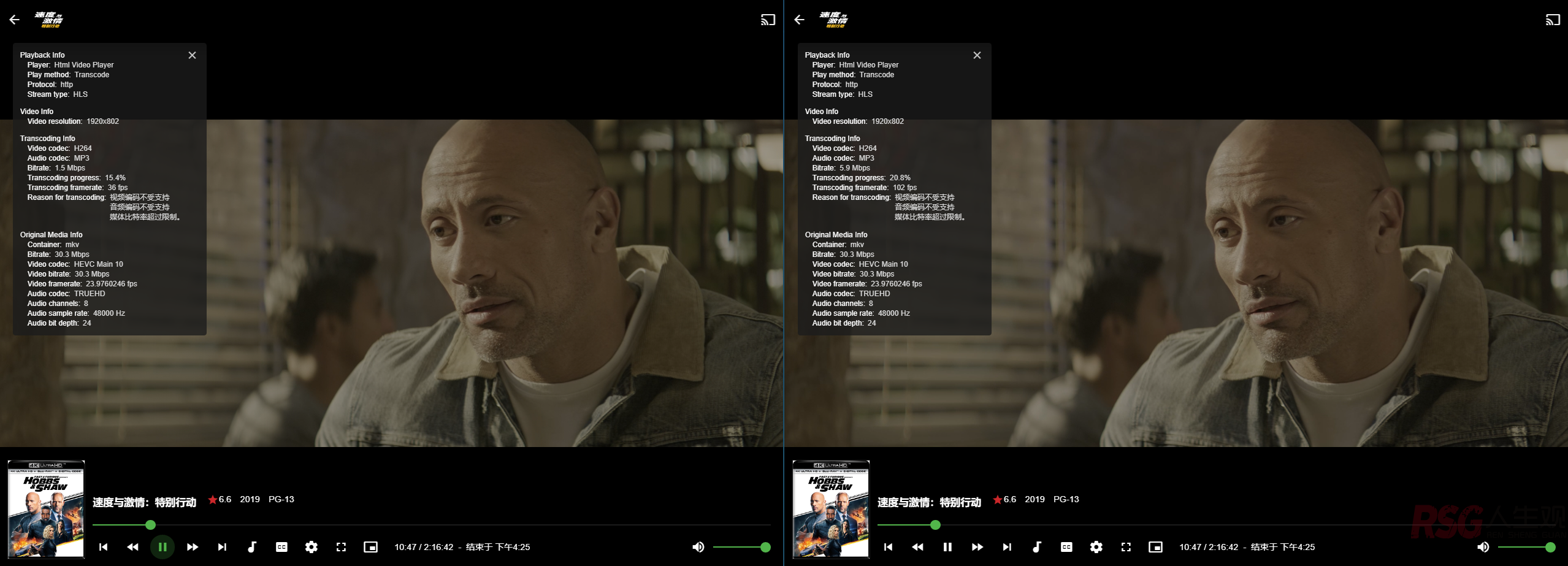1568x566 pixels.
Task: Click movie title 速度与激情 in right player
Action: tap(929, 502)
